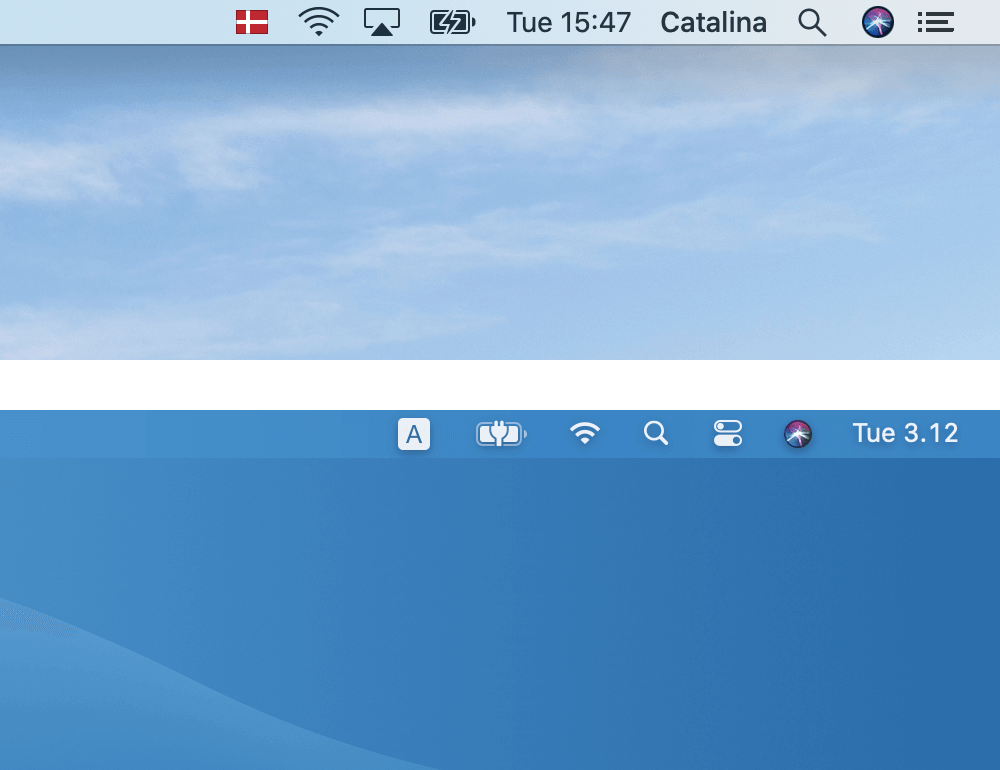Click the Tue 15:47 clock

click(569, 22)
